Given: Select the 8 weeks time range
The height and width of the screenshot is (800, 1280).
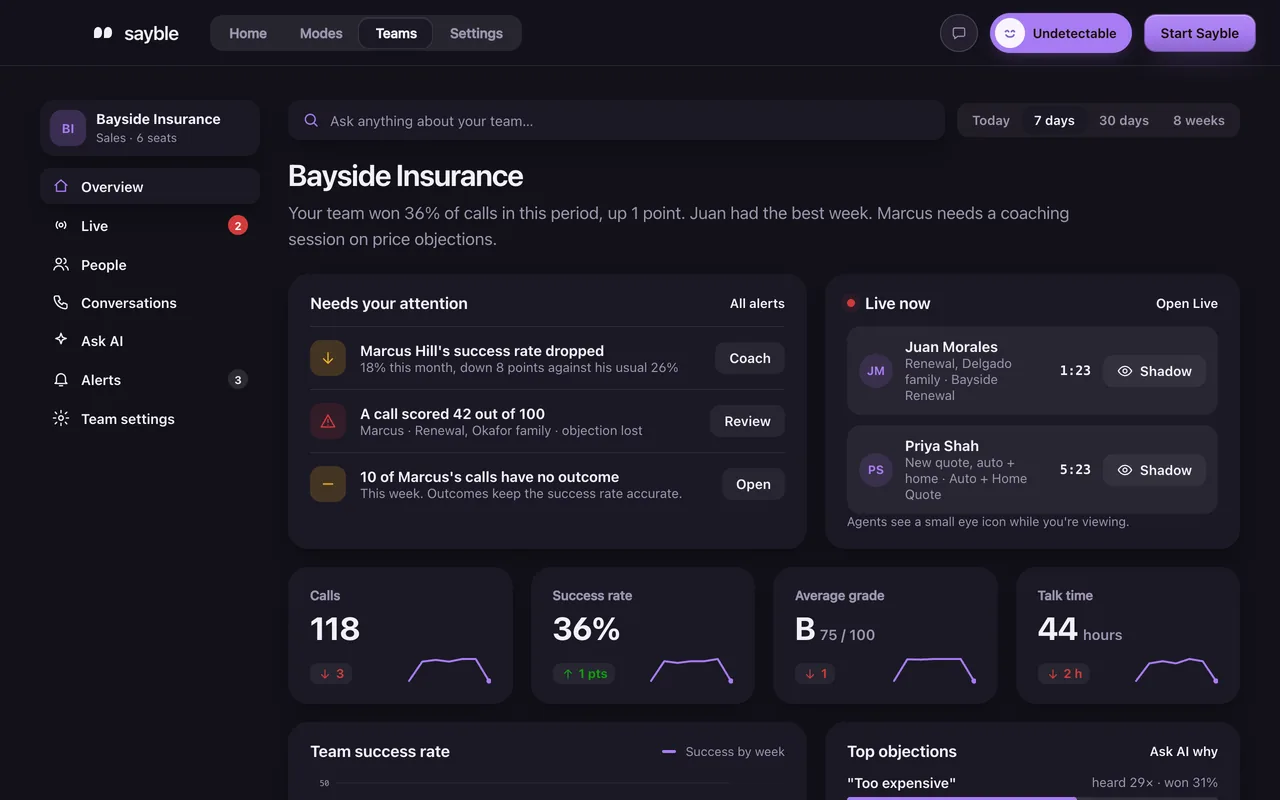Looking at the screenshot, I should 1199,120.
